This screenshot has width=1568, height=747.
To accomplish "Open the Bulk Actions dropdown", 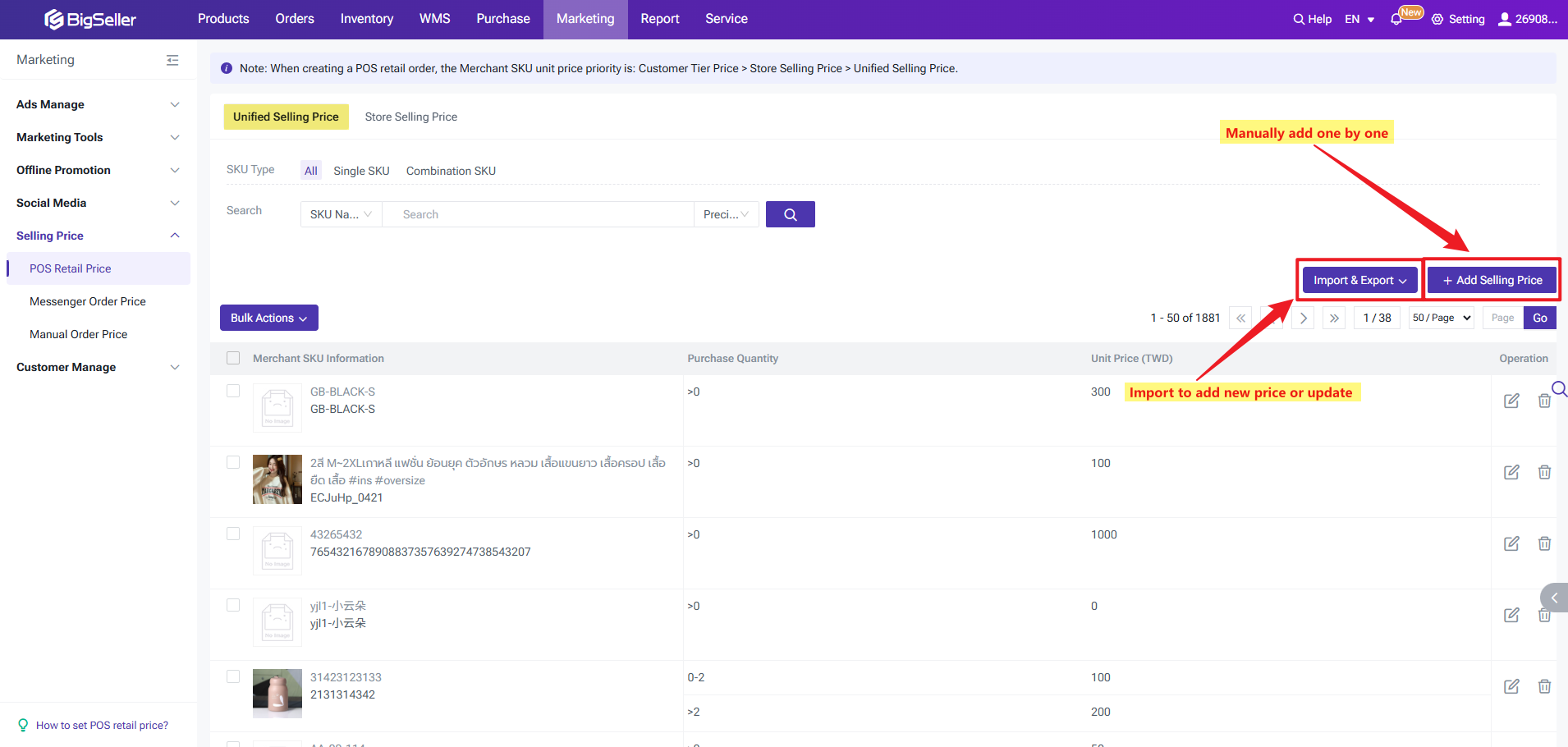I will point(268,318).
